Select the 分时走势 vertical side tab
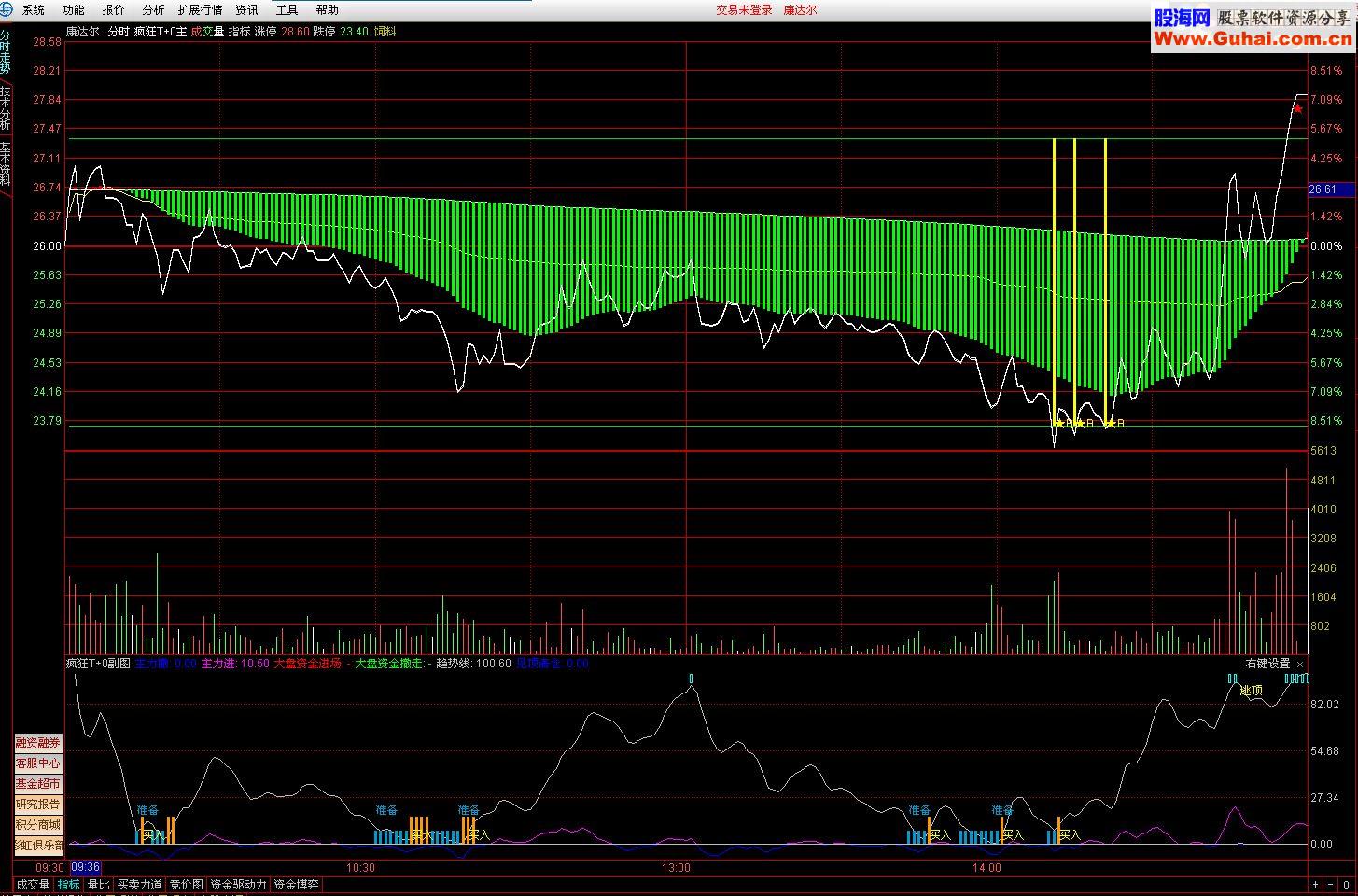 point(6,54)
